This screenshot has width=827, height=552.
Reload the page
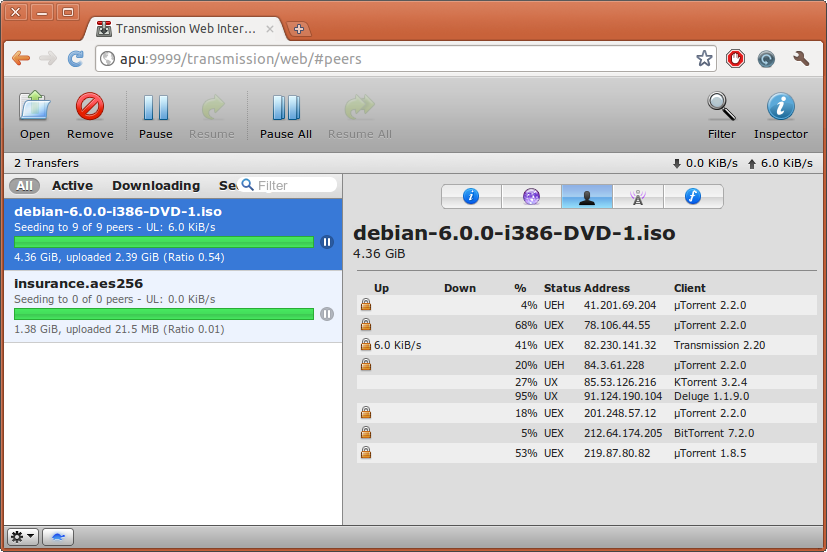pos(75,59)
